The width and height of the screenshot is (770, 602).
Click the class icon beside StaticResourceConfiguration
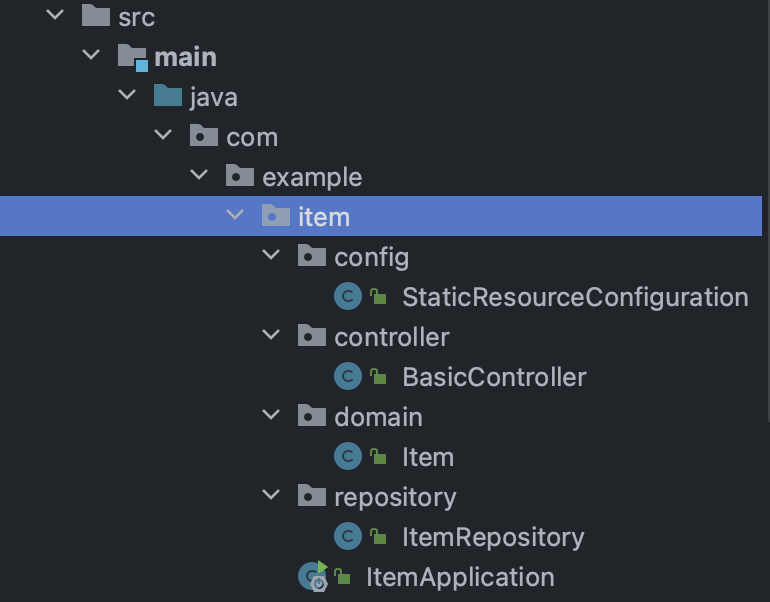pyautogui.click(x=348, y=296)
